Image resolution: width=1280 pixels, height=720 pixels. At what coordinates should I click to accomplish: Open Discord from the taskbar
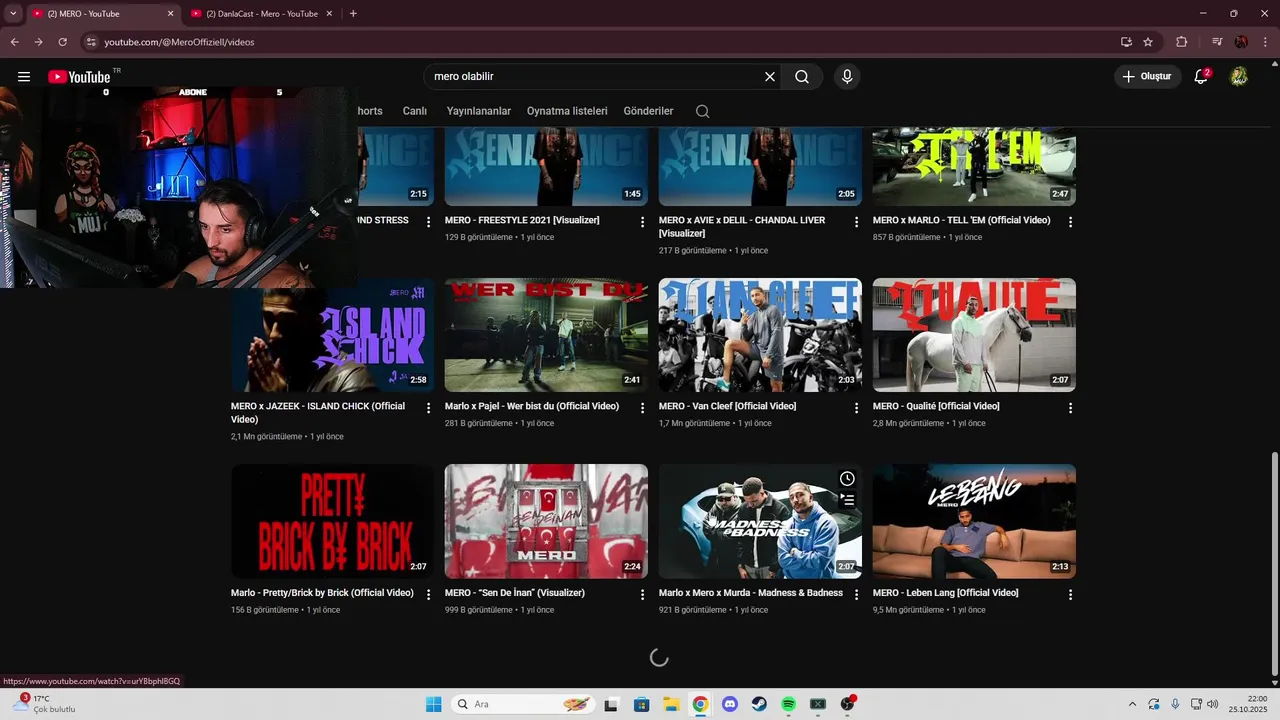click(x=729, y=704)
